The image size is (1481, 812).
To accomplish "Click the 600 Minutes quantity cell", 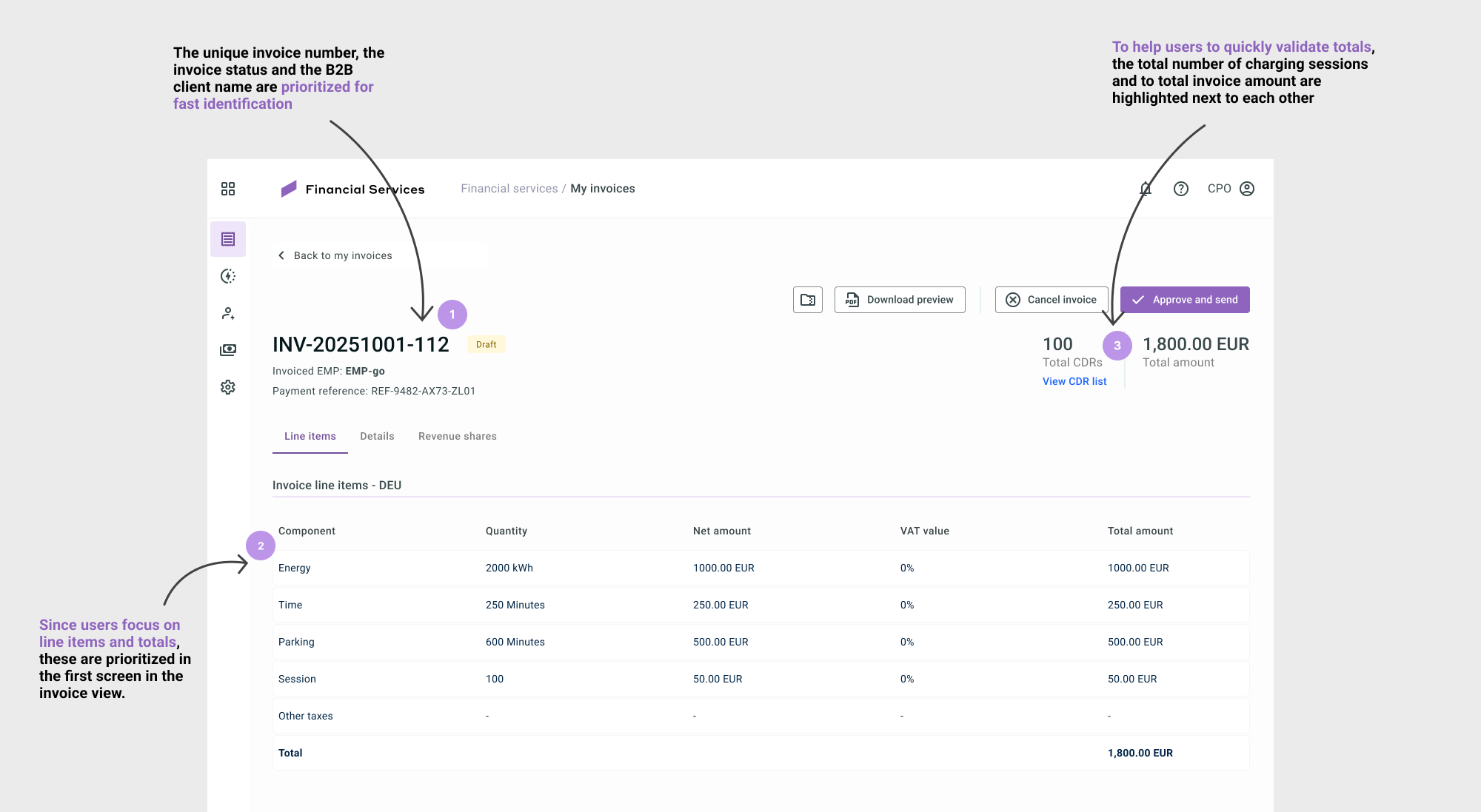I will [515, 642].
